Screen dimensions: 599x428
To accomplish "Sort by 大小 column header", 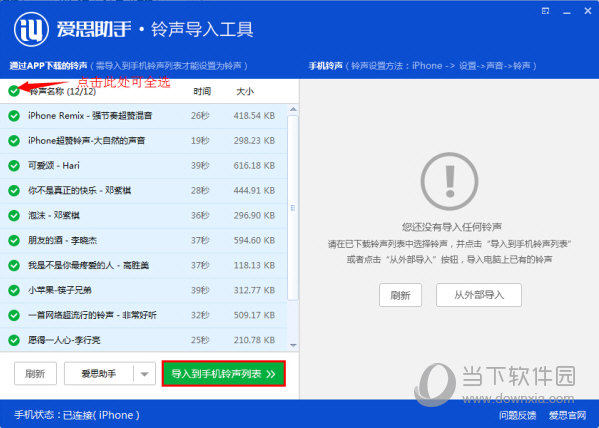I will click(245, 91).
